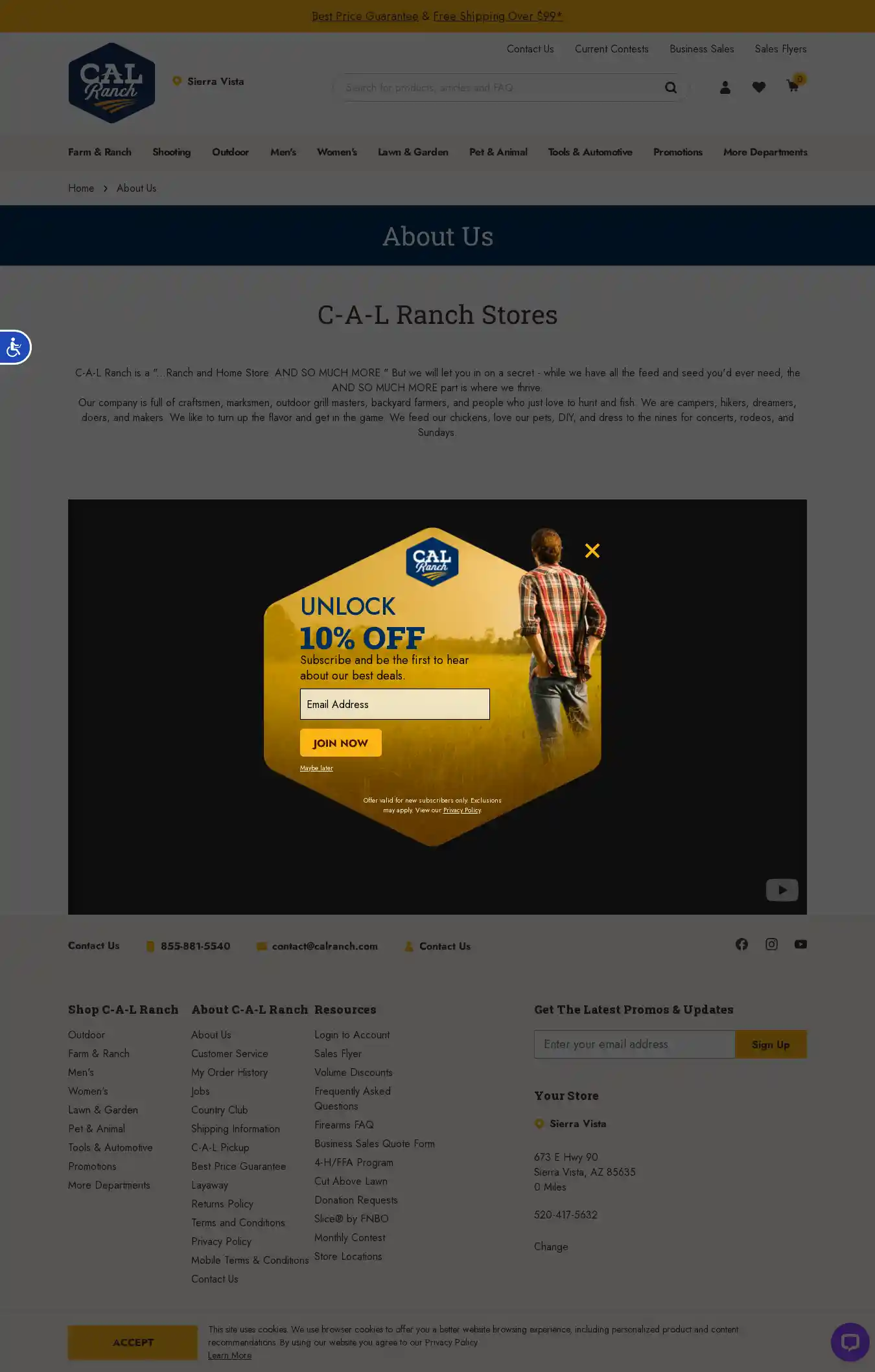Accept the cookies notice

pos(133,1342)
